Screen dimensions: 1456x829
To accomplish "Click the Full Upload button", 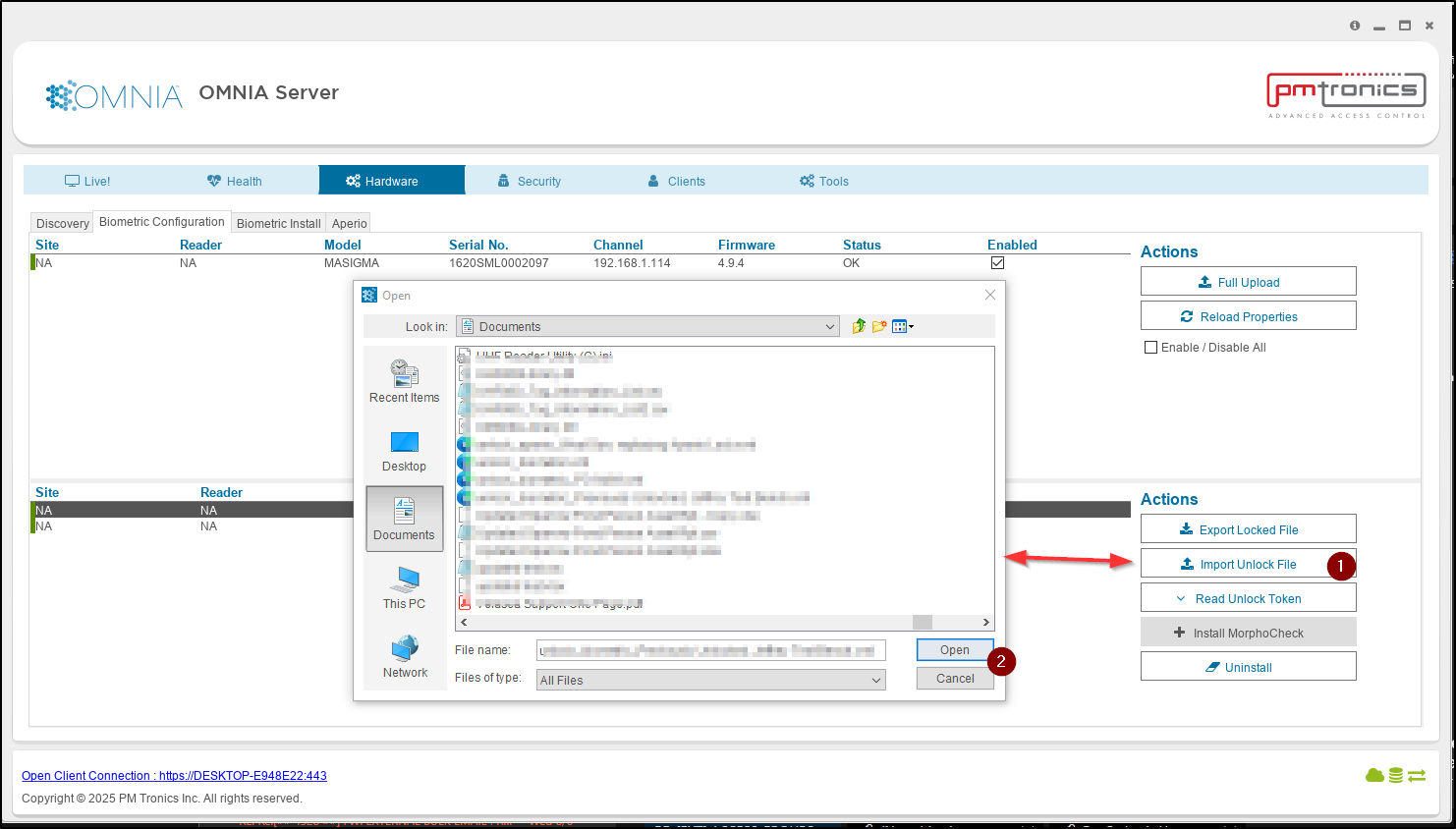I will tap(1249, 282).
